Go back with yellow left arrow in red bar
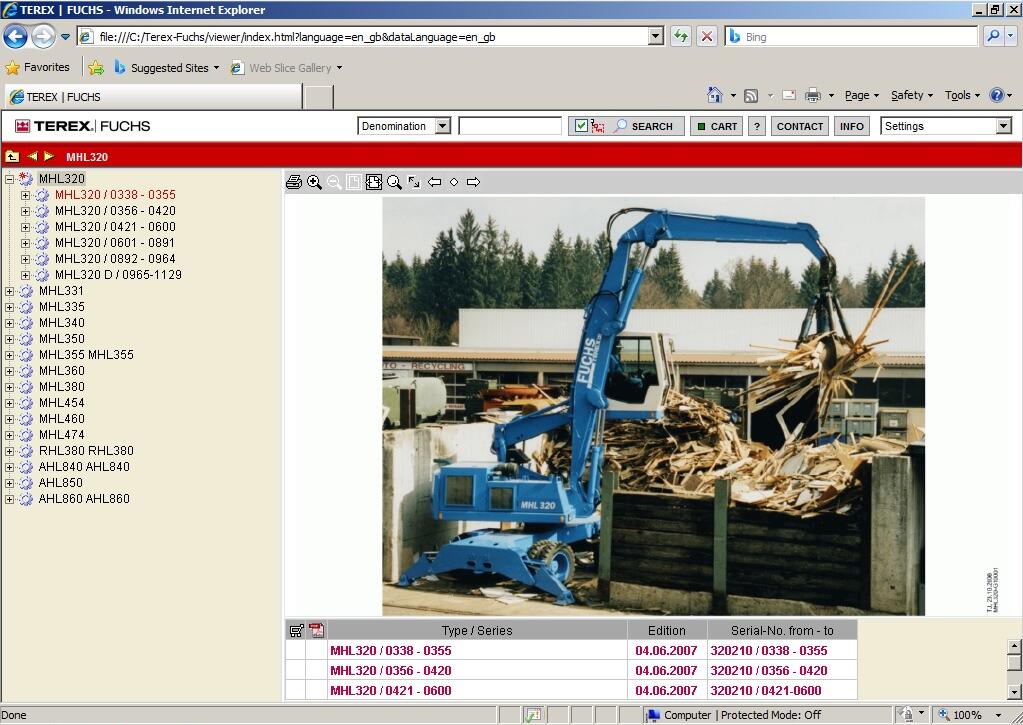This screenshot has width=1023, height=725. (x=32, y=157)
